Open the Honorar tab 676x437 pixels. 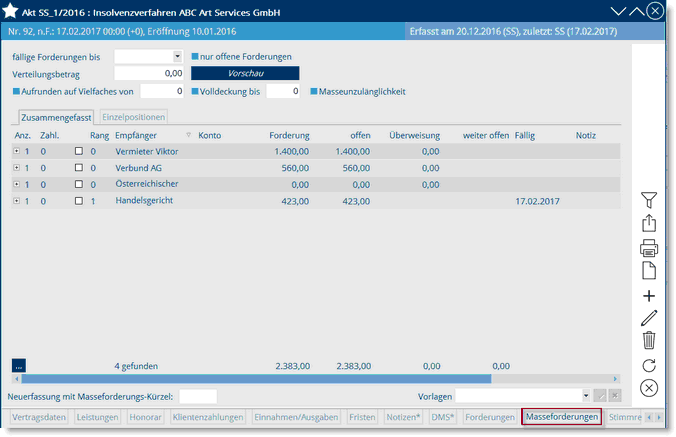click(145, 417)
